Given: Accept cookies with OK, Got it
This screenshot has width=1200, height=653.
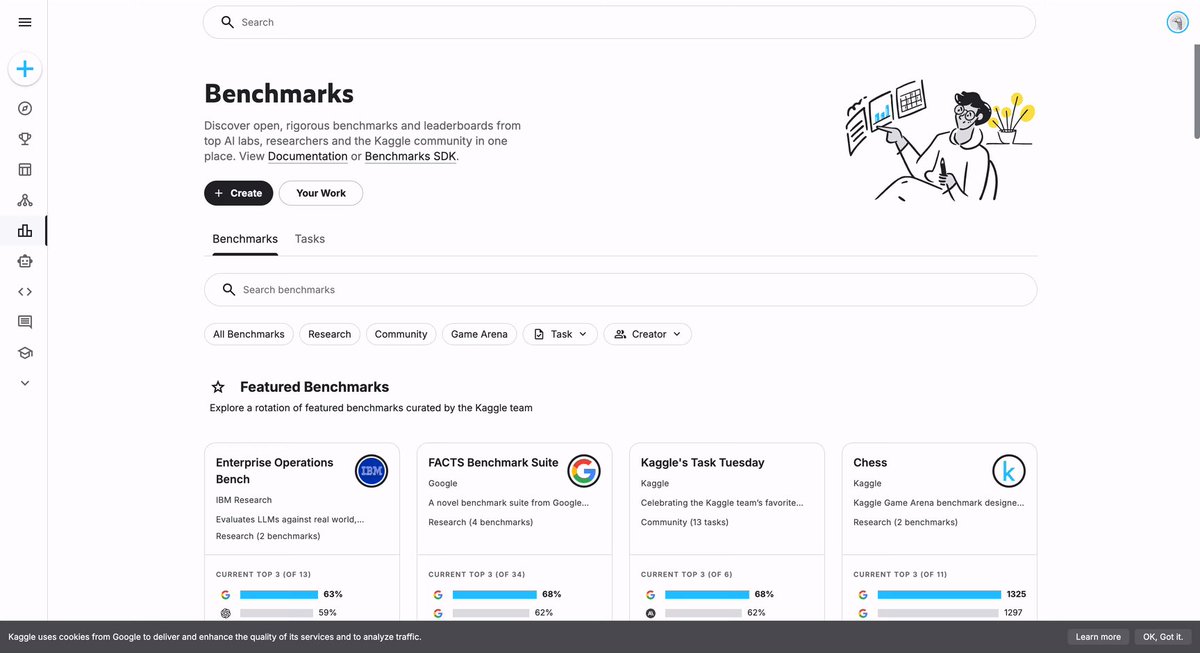Looking at the screenshot, I should 1164,637.
